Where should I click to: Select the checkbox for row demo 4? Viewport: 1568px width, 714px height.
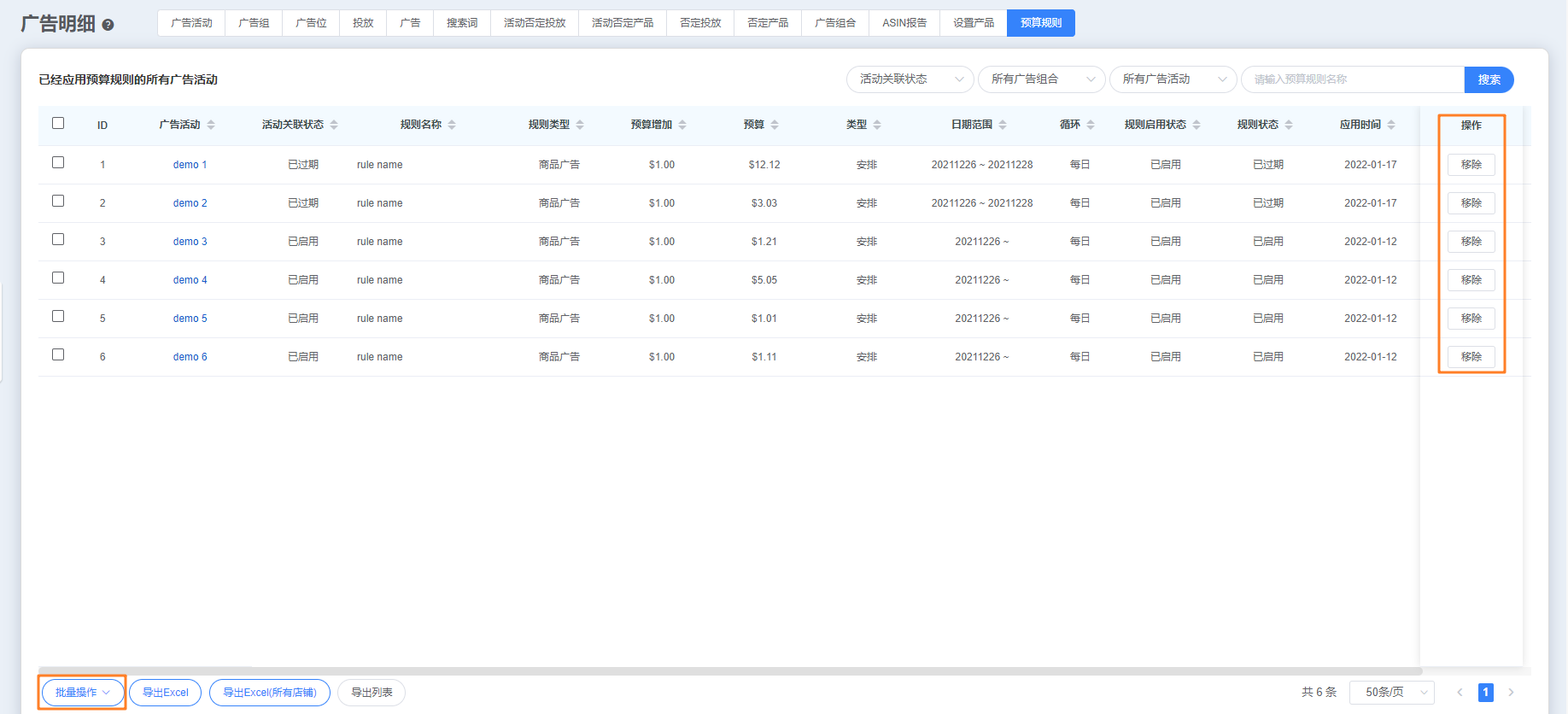click(x=58, y=278)
